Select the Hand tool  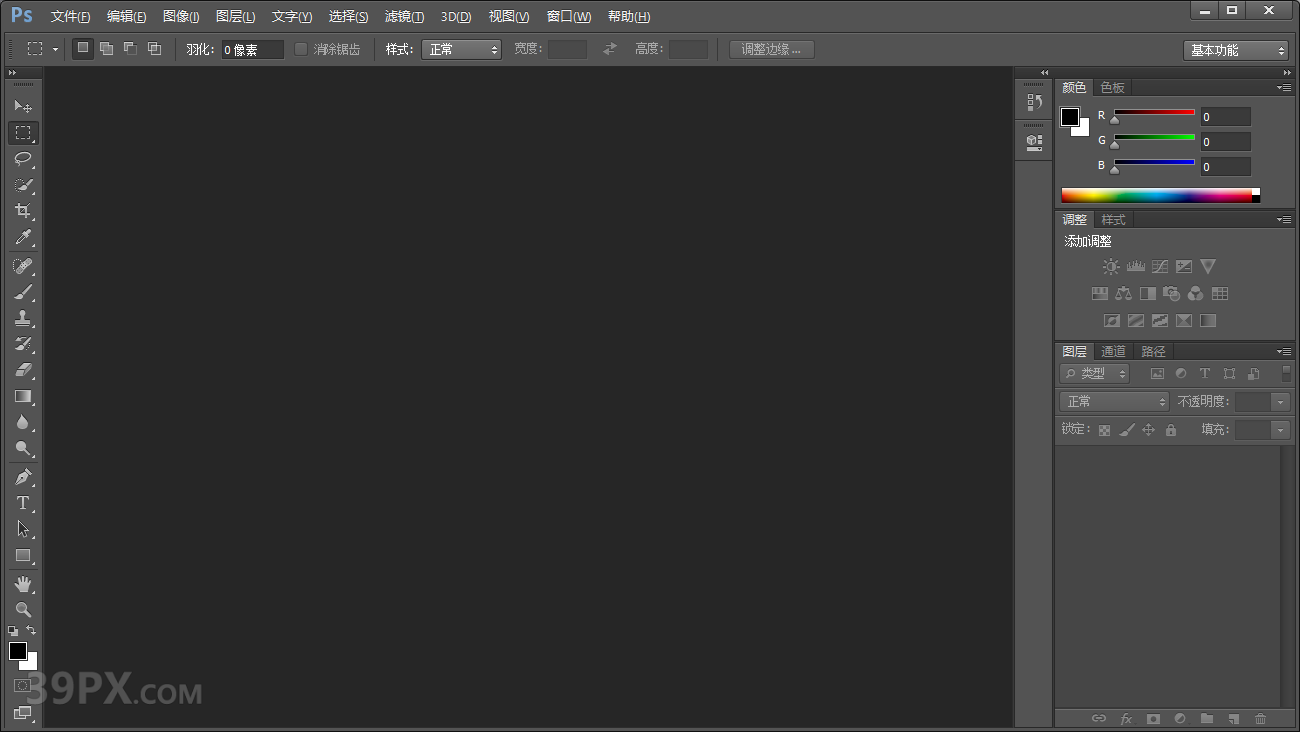click(x=23, y=584)
